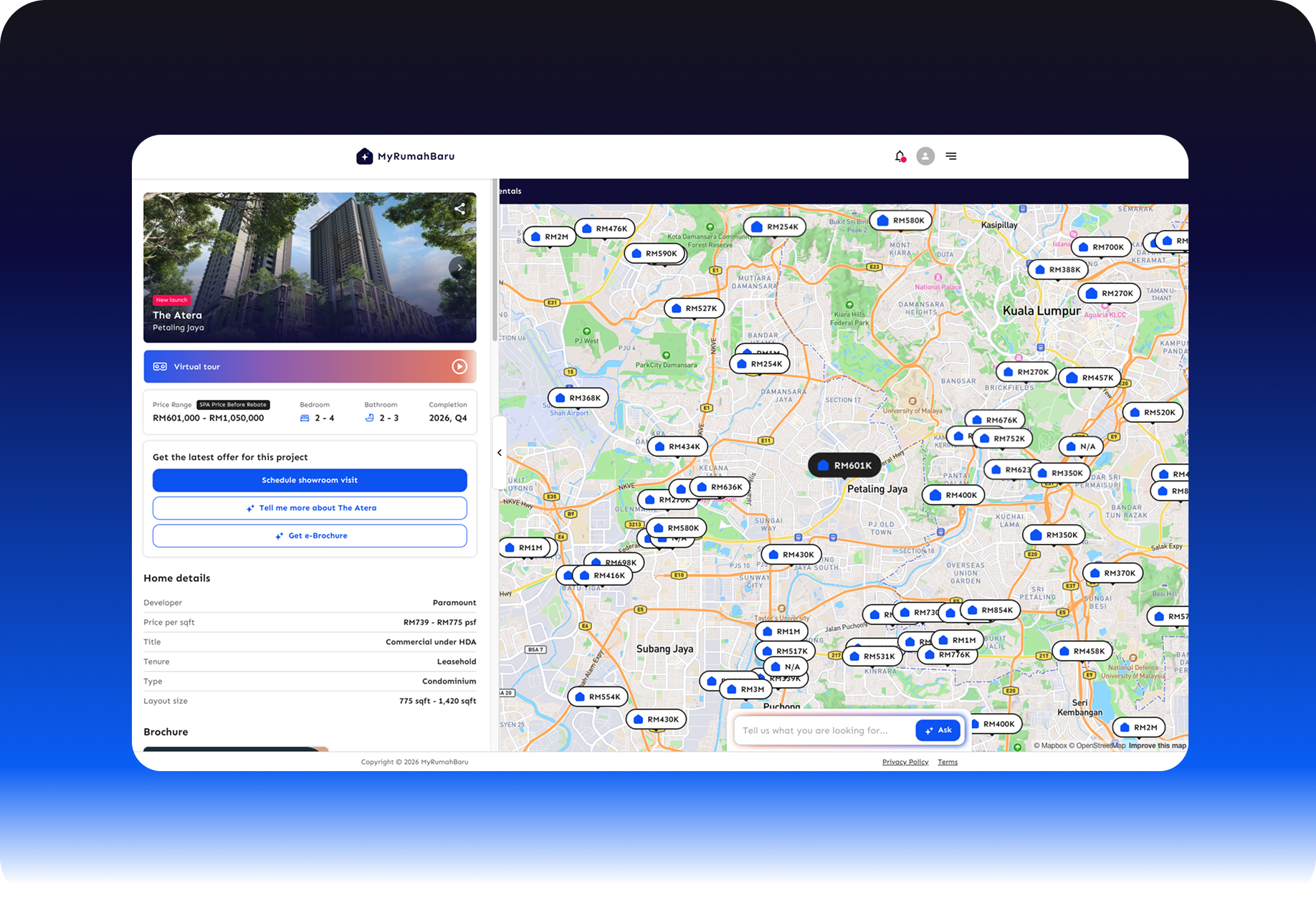
Task: Click the notification bell icon
Action: pyautogui.click(x=900, y=156)
